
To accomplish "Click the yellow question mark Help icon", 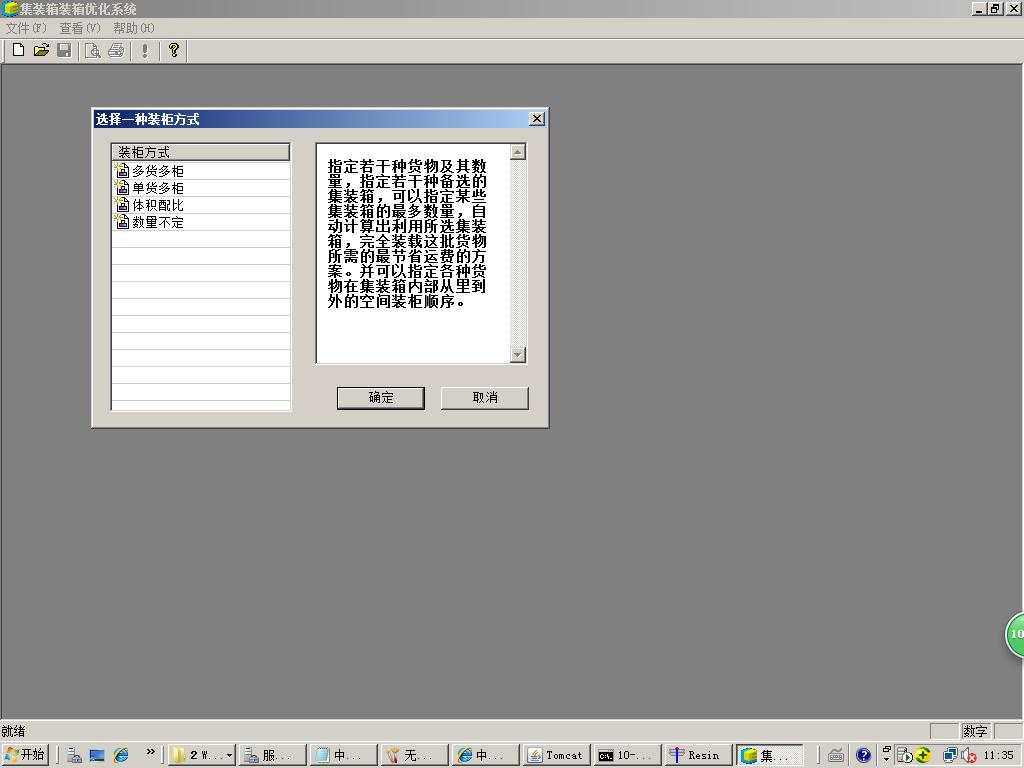I will [x=174, y=50].
